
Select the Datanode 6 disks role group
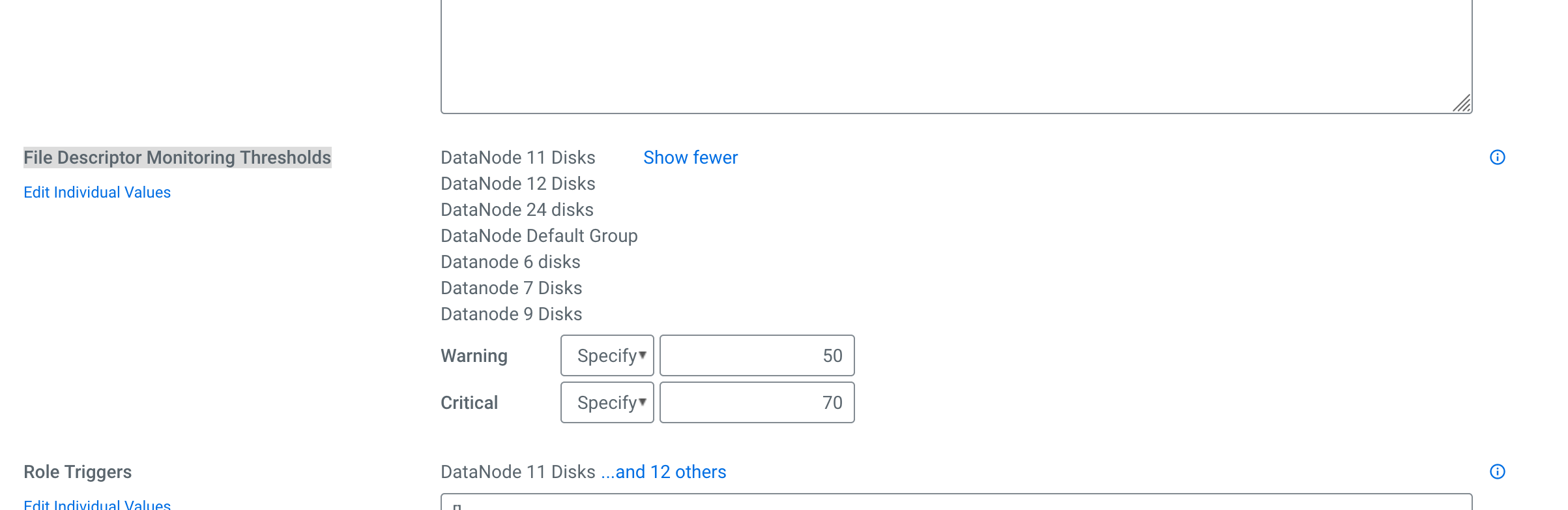click(x=511, y=262)
